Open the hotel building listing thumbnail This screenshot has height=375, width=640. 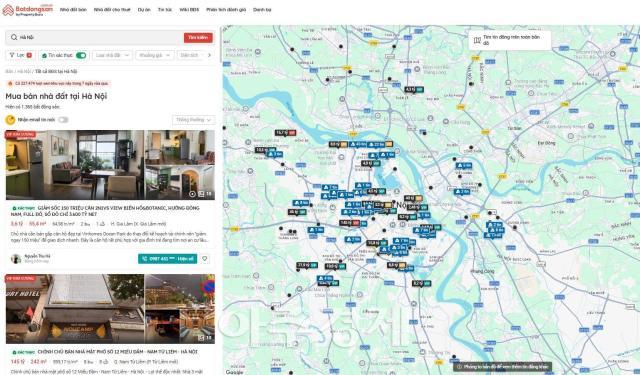75,309
